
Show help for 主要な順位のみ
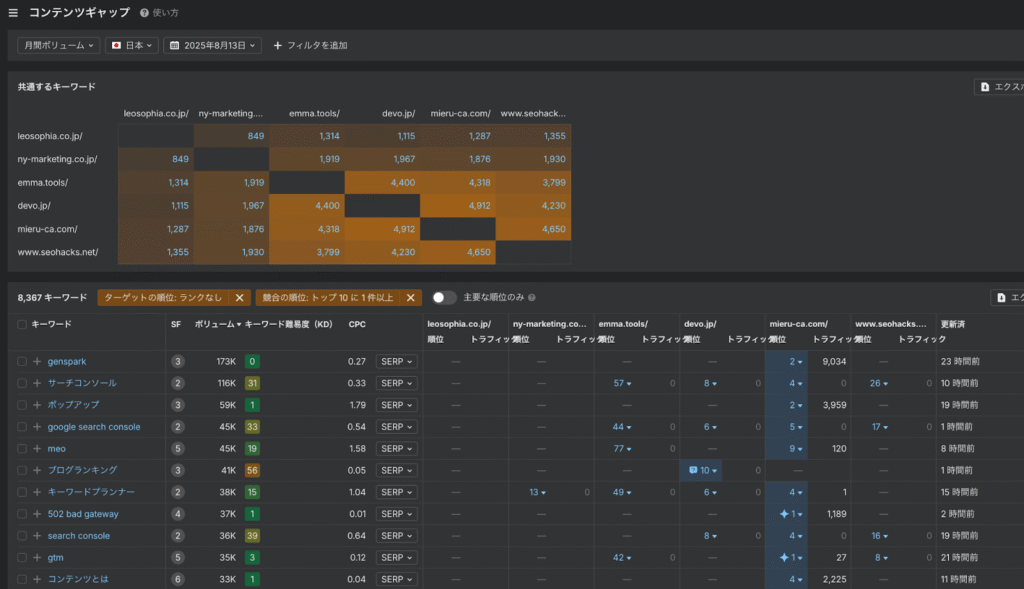click(532, 298)
